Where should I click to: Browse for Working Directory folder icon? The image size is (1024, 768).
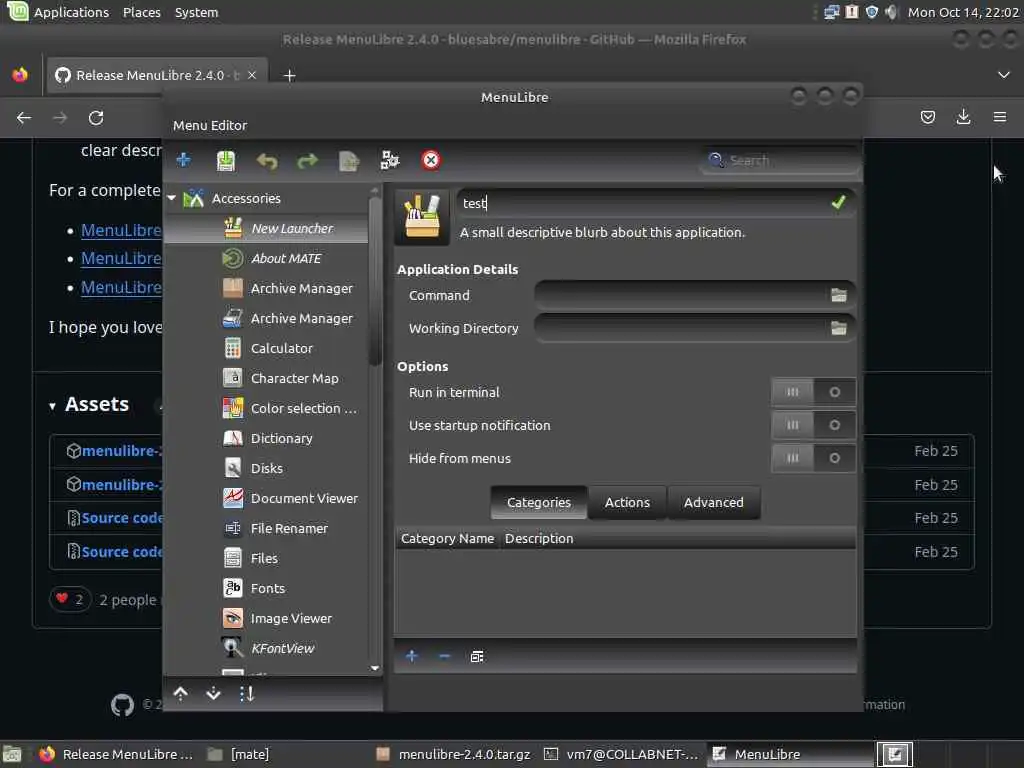point(839,328)
